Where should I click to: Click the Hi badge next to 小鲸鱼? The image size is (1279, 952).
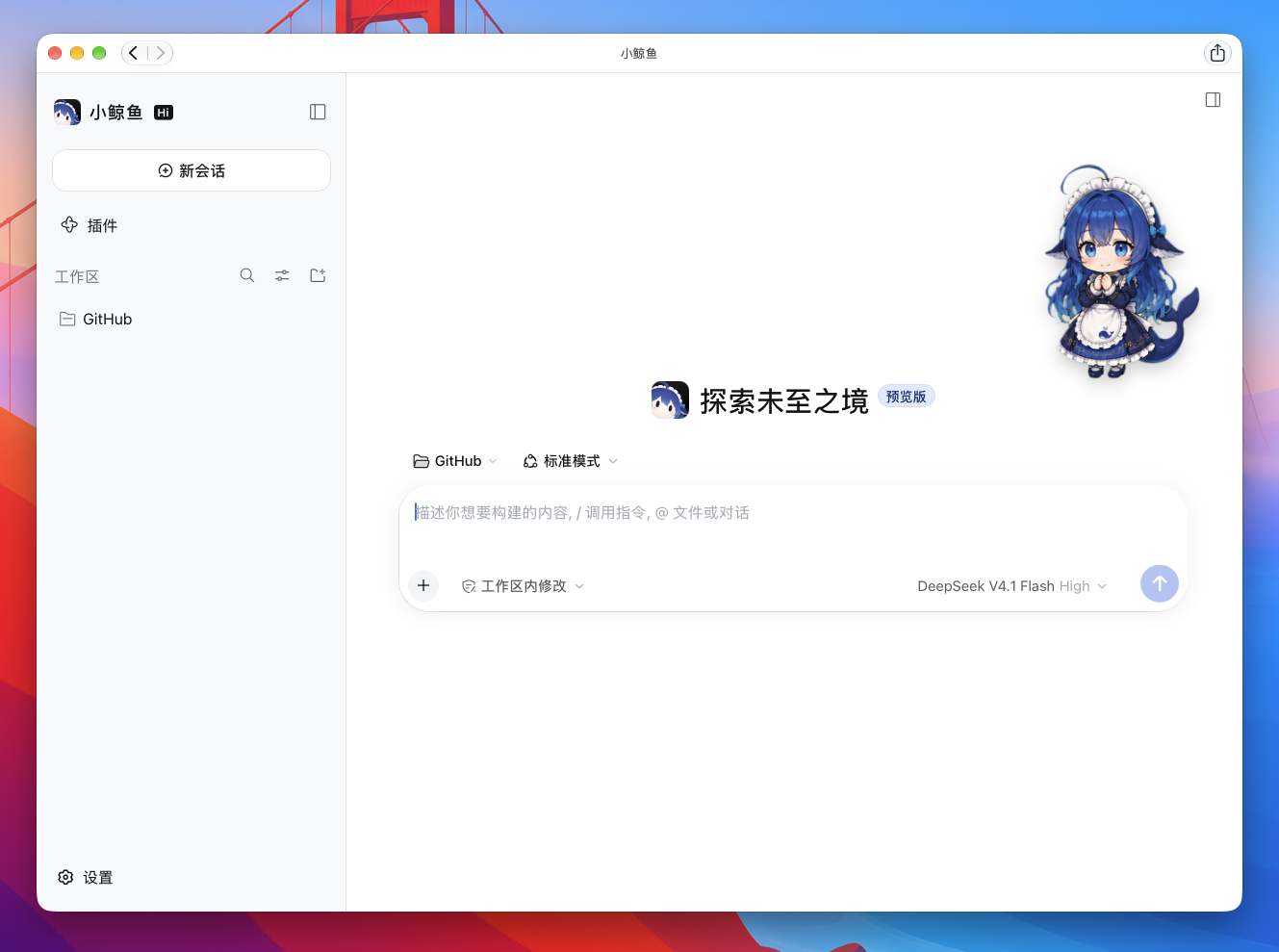pos(164,113)
